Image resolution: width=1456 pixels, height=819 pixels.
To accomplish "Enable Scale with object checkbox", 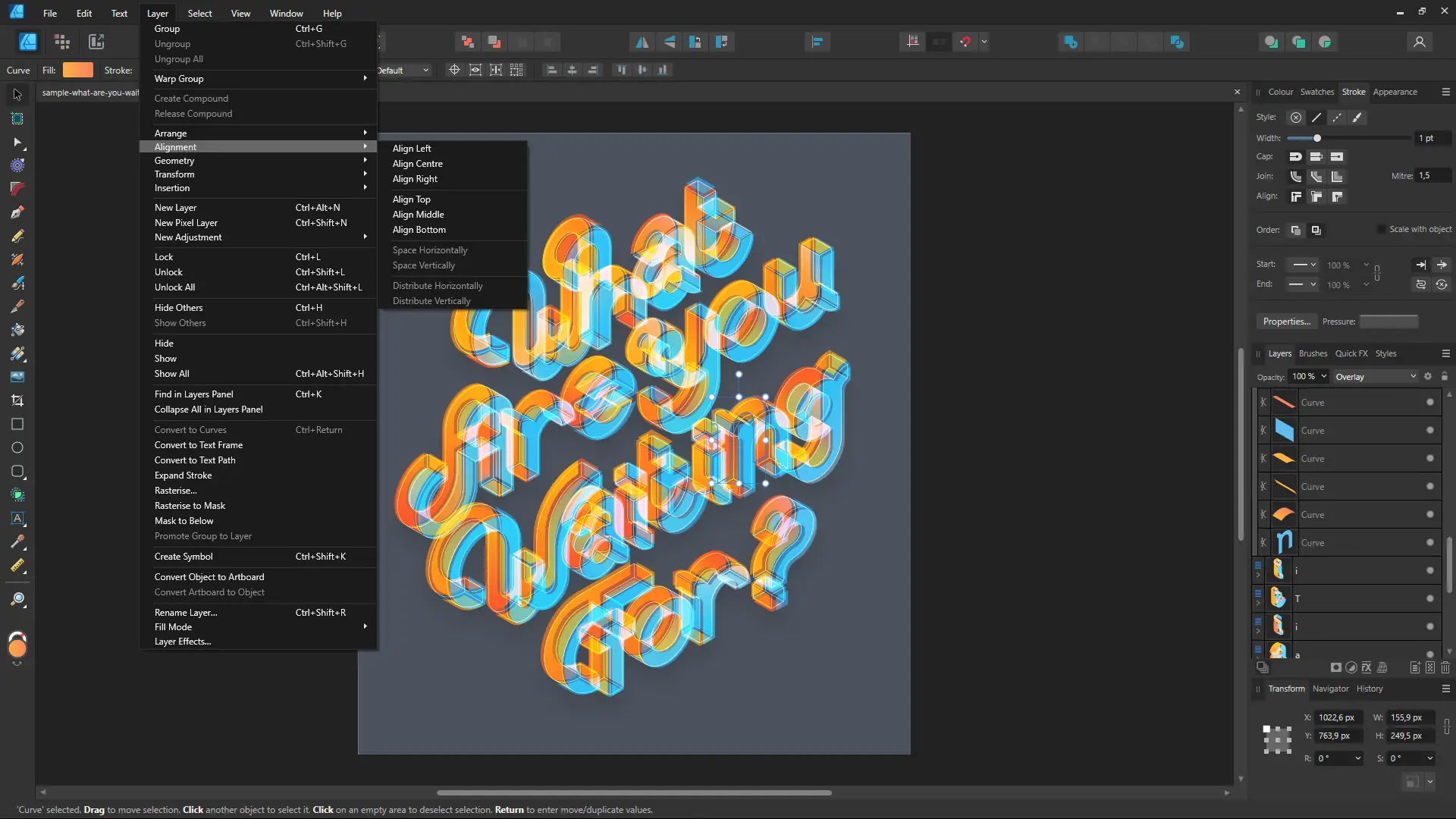I will coord(1381,229).
